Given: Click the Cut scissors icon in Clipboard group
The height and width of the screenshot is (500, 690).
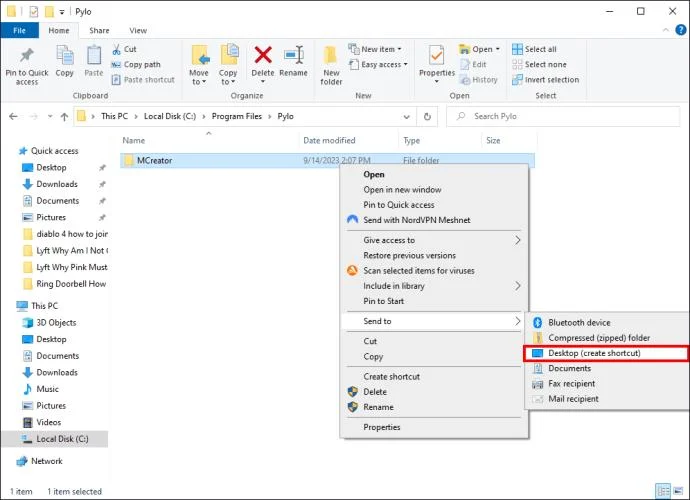Looking at the screenshot, I should pos(116,49).
